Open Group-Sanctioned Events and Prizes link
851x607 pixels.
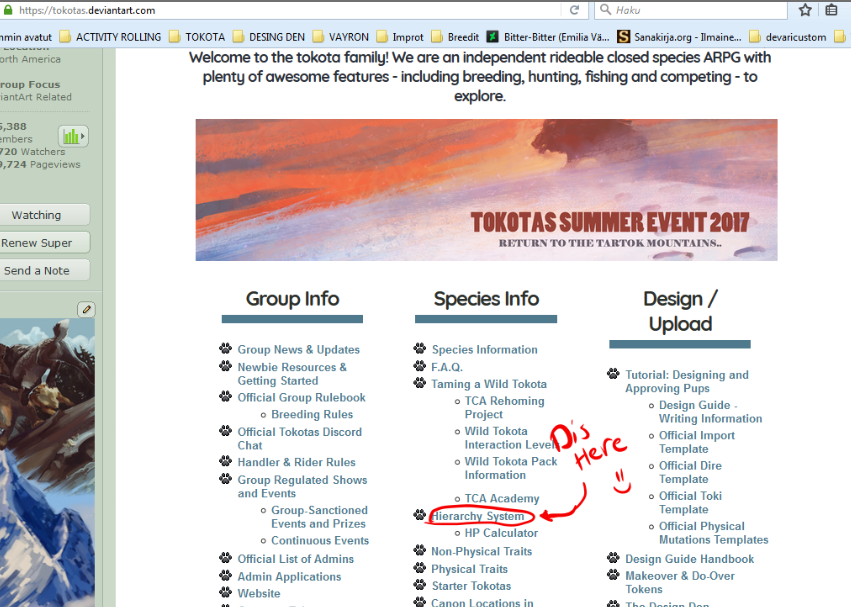319,517
